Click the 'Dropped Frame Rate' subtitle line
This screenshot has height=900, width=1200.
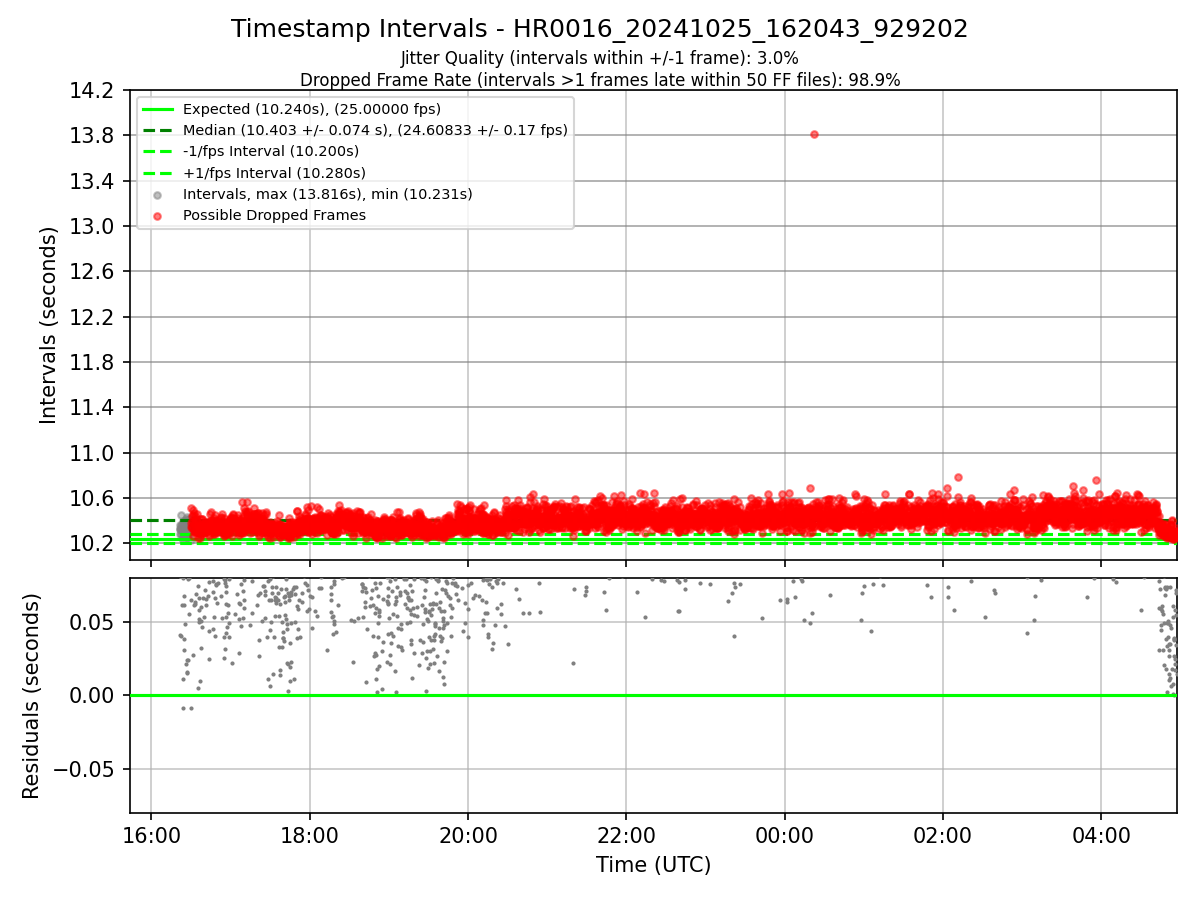point(599,80)
